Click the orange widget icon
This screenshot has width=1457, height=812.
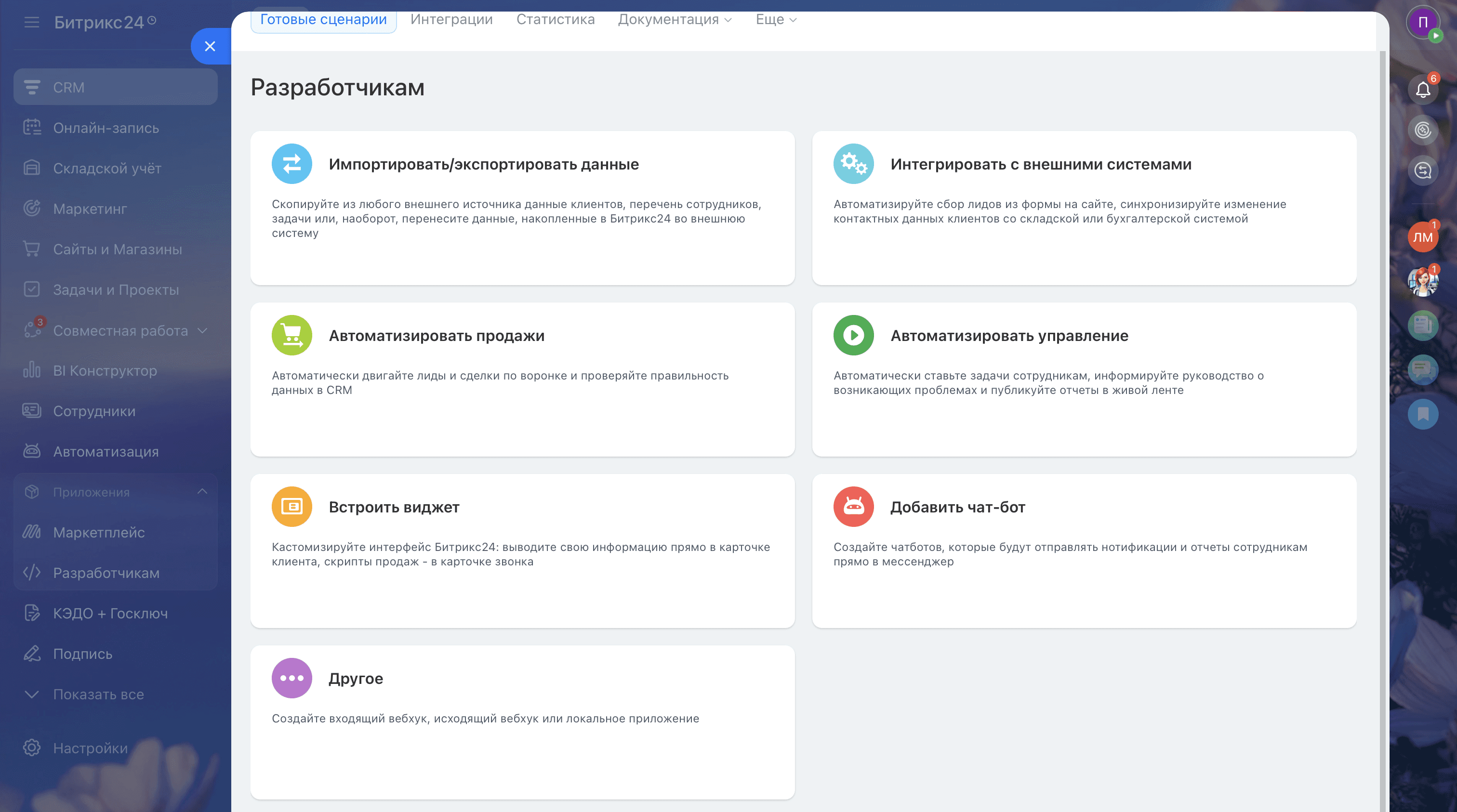coord(292,507)
